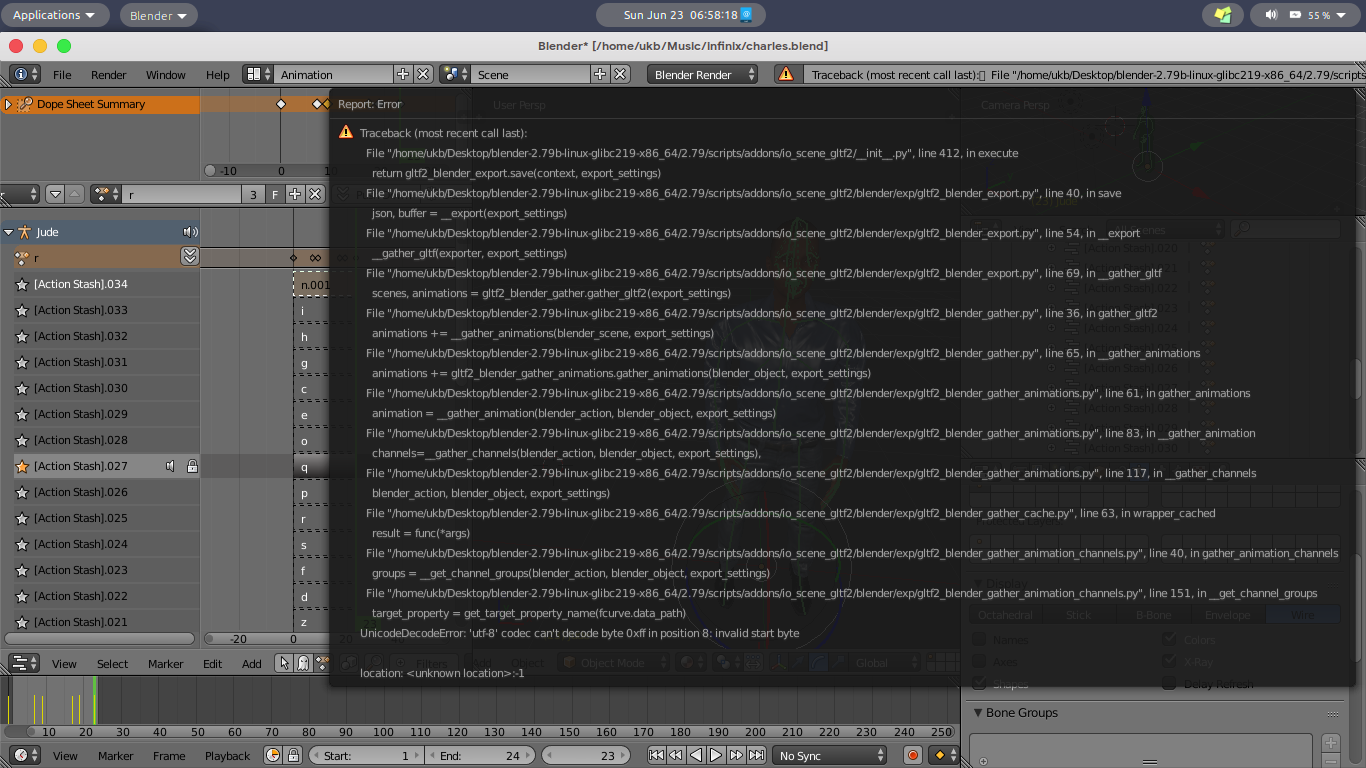Open the Blender Render engine dropdown
This screenshot has height=768, width=1366.
coord(700,73)
